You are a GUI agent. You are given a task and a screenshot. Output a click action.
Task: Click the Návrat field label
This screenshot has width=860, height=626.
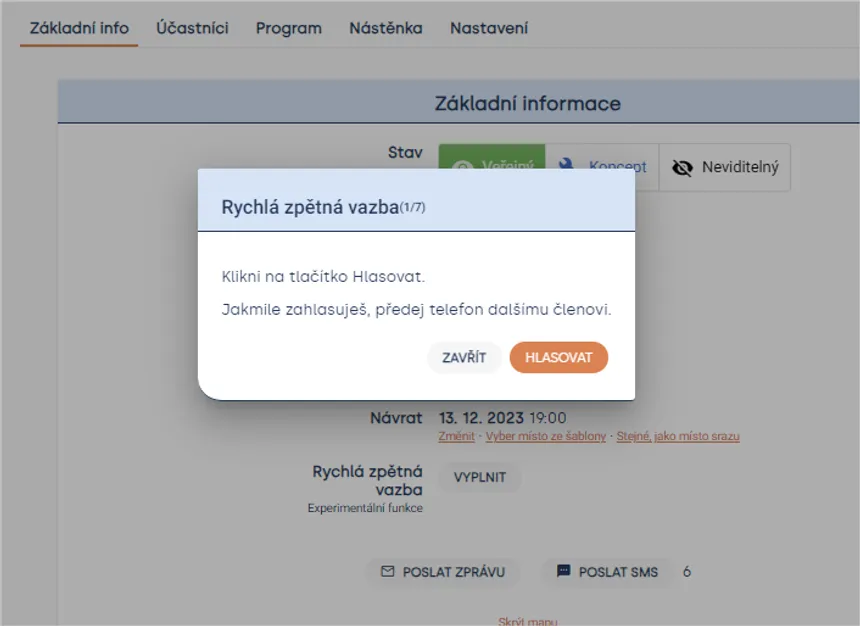[x=397, y=418]
